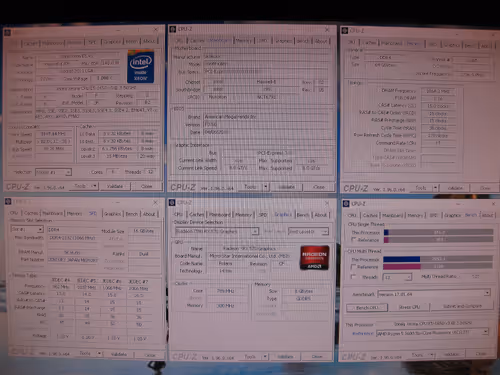Click the Radeon Graphics AMD logo
The height and width of the screenshot is (375, 500).
coord(314,257)
